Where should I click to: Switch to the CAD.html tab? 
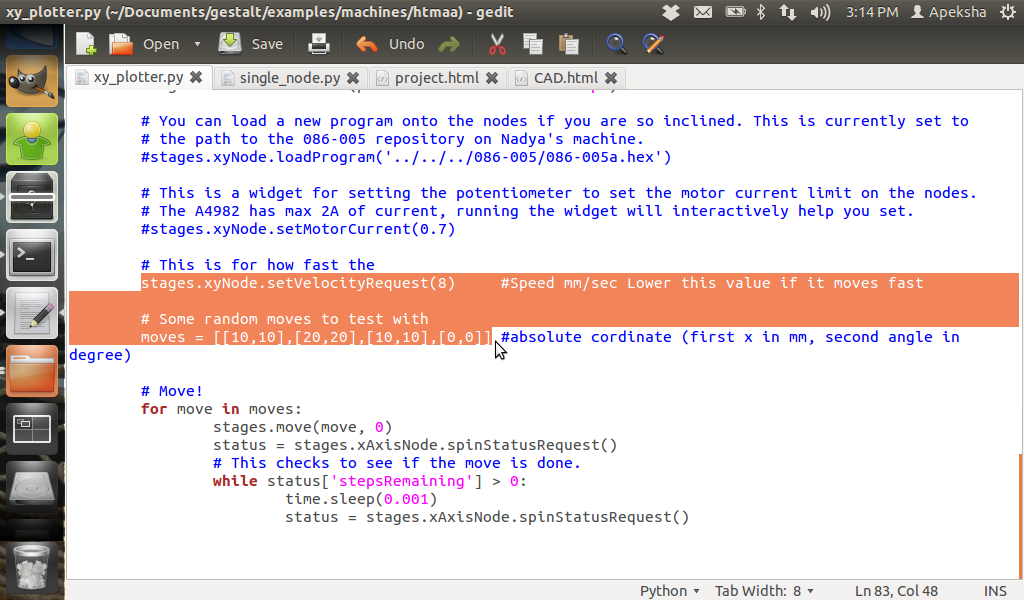[x=566, y=78]
